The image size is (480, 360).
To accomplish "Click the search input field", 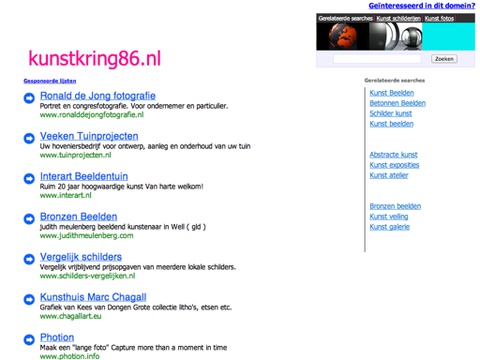I will 377,59.
